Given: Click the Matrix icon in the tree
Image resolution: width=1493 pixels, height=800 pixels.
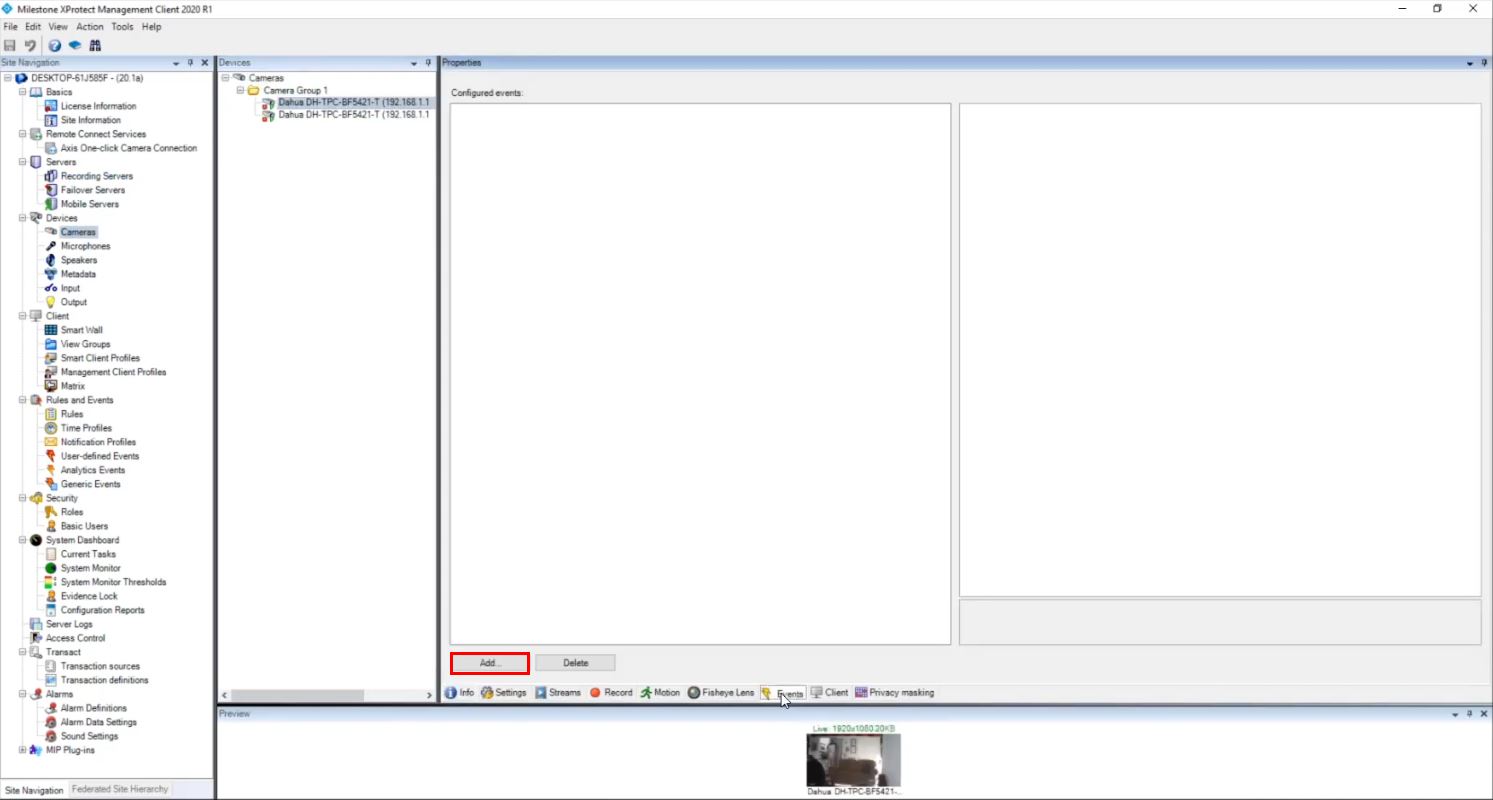Looking at the screenshot, I should point(52,386).
